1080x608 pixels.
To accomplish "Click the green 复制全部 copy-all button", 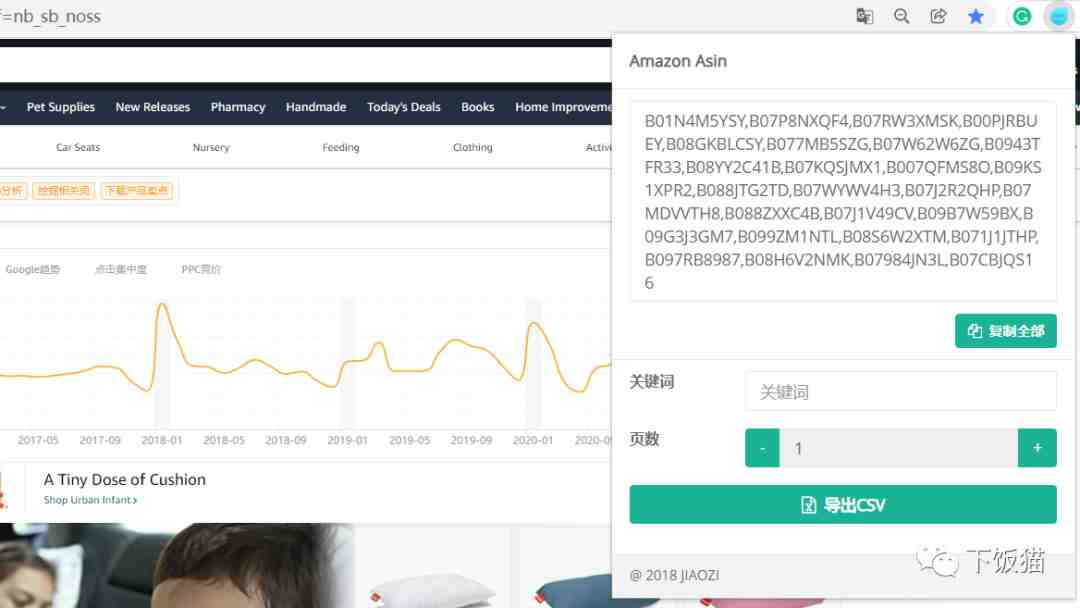I will click(1006, 331).
